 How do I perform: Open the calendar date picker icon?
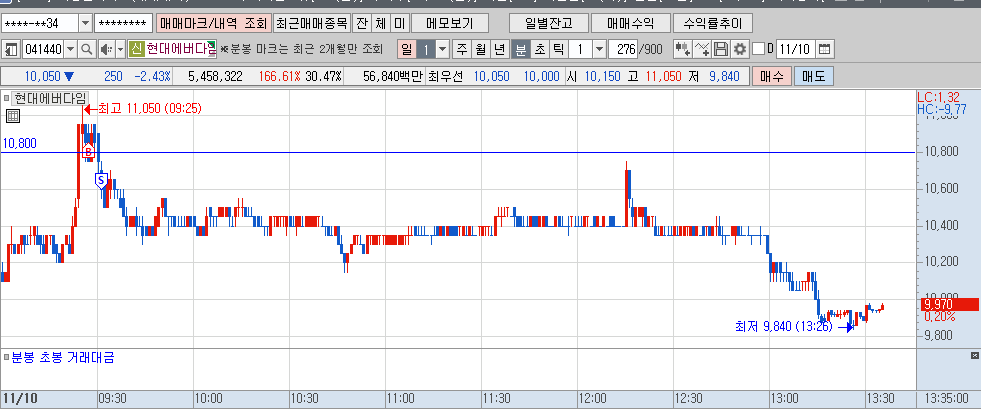825,49
